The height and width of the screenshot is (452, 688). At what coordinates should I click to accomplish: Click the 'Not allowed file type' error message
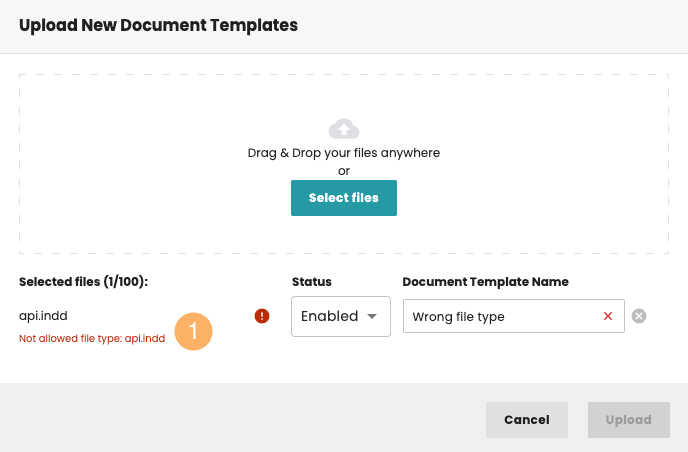[92, 339]
